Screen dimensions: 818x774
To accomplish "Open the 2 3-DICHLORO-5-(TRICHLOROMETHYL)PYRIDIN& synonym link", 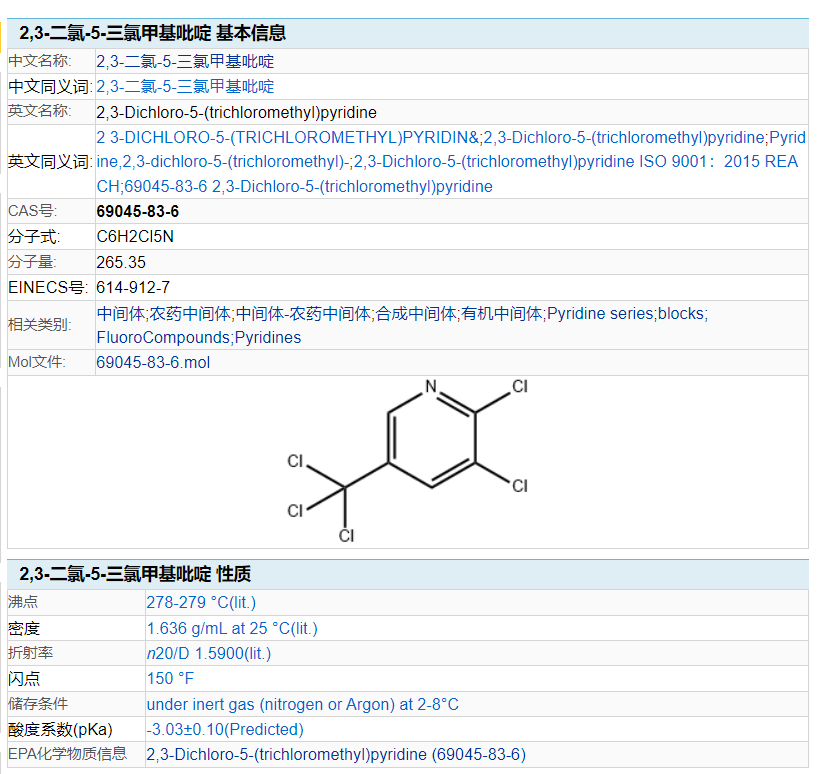I will click(287, 138).
